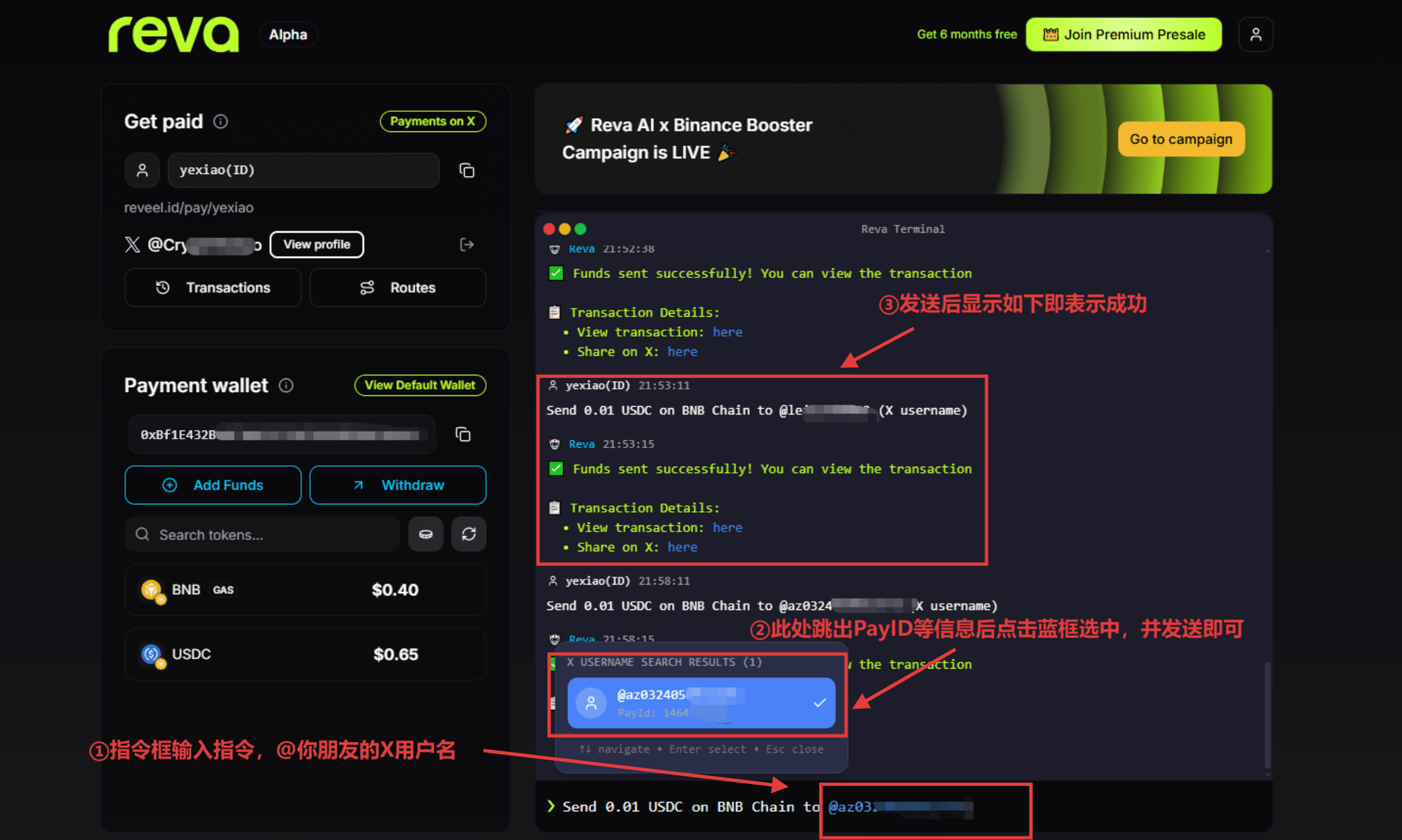Click Add Funds button
Image resolution: width=1402 pixels, height=840 pixels.
click(x=213, y=485)
